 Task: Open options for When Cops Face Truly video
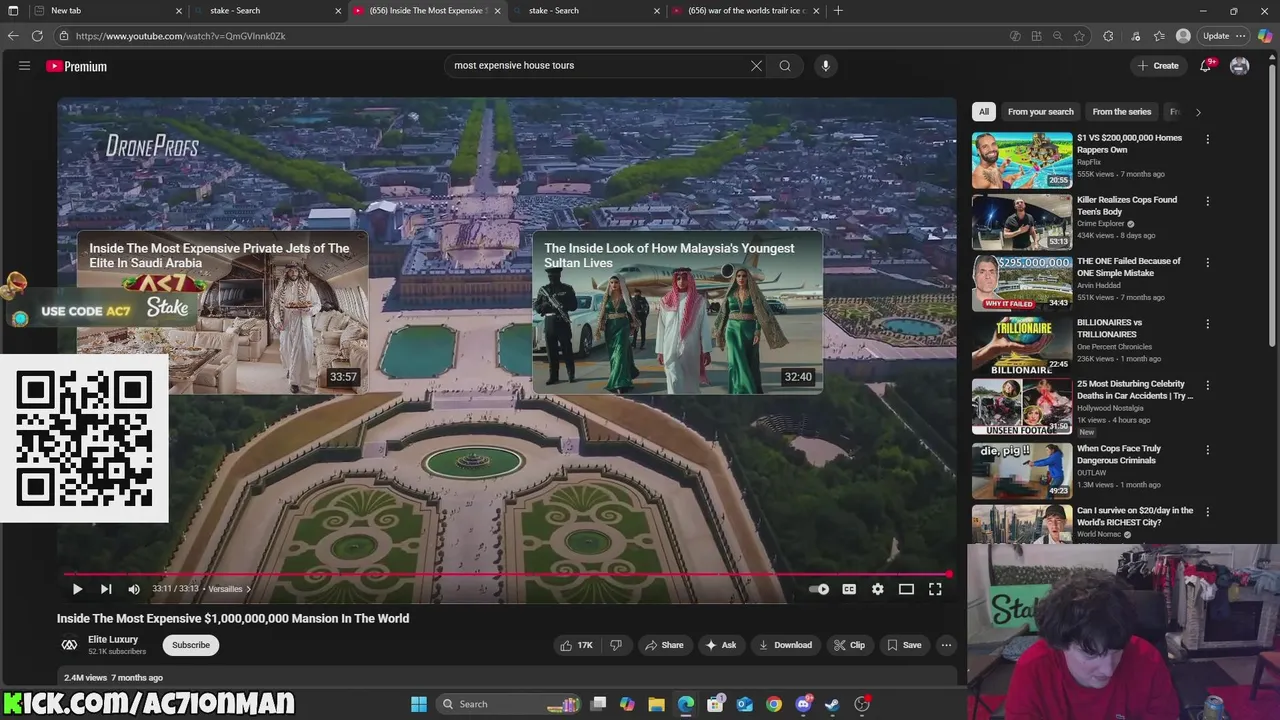[1207, 450]
